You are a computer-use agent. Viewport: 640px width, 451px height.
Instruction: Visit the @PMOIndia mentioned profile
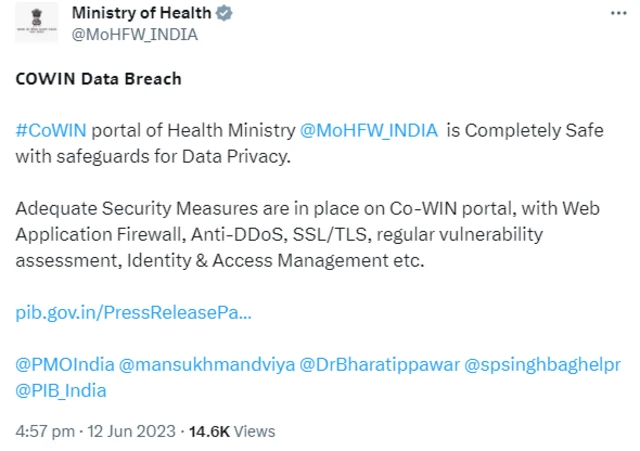point(65,365)
